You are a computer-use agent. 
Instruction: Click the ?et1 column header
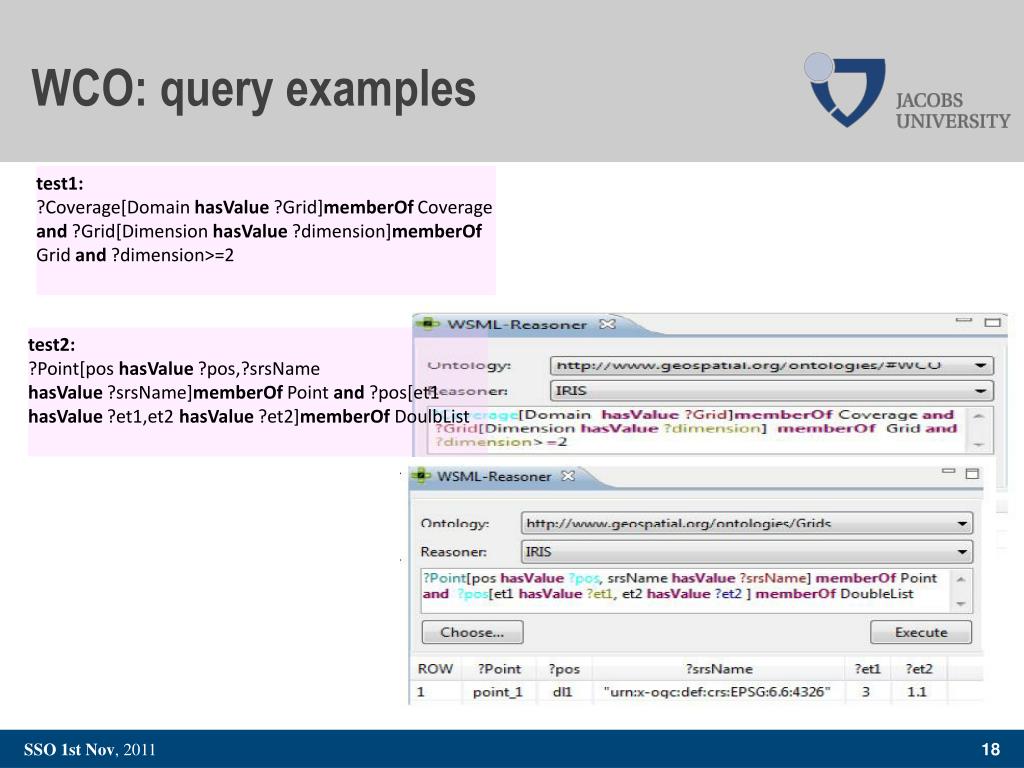click(867, 669)
